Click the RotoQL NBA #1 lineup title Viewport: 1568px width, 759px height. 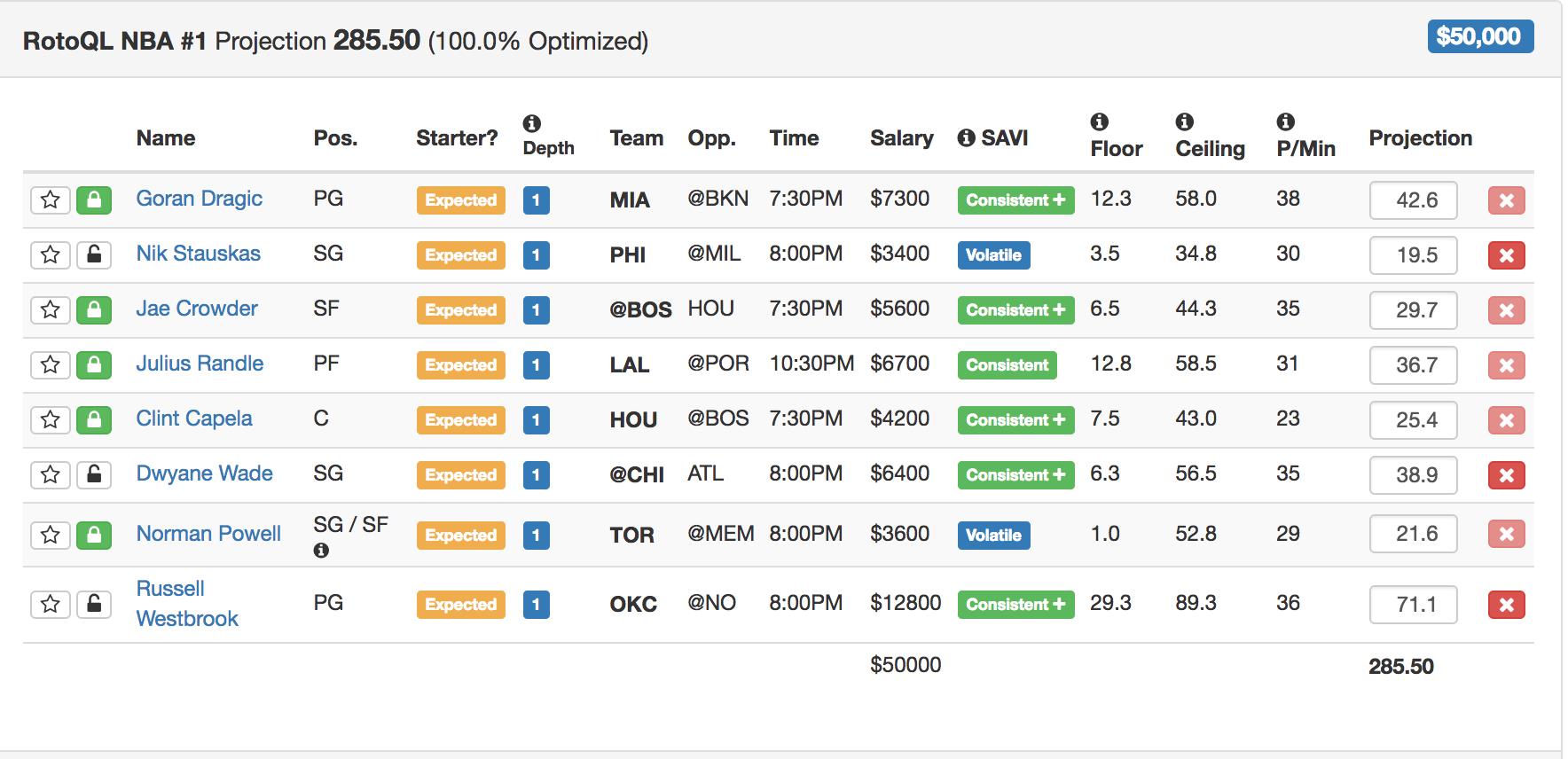coord(114,42)
